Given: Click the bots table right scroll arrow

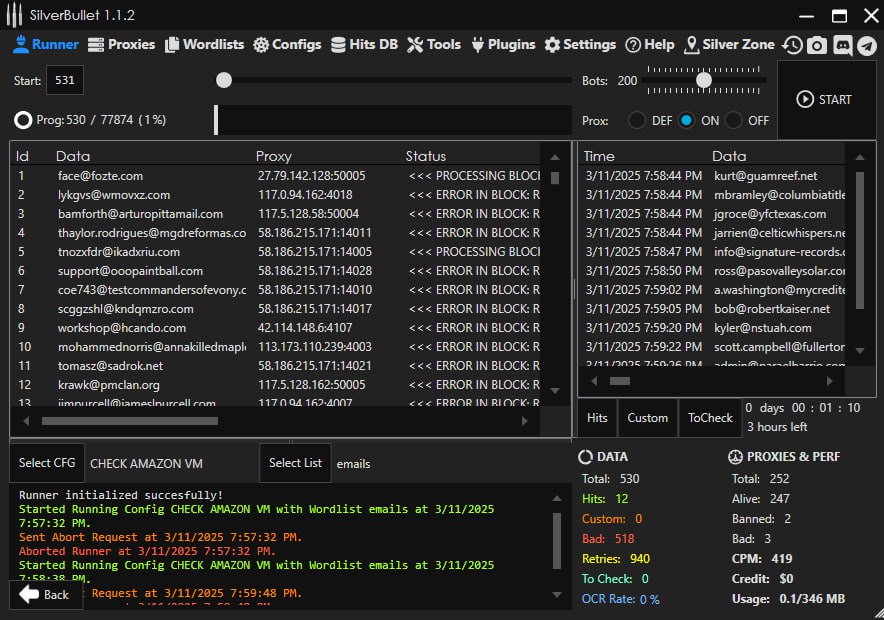Looking at the screenshot, I should click(524, 421).
